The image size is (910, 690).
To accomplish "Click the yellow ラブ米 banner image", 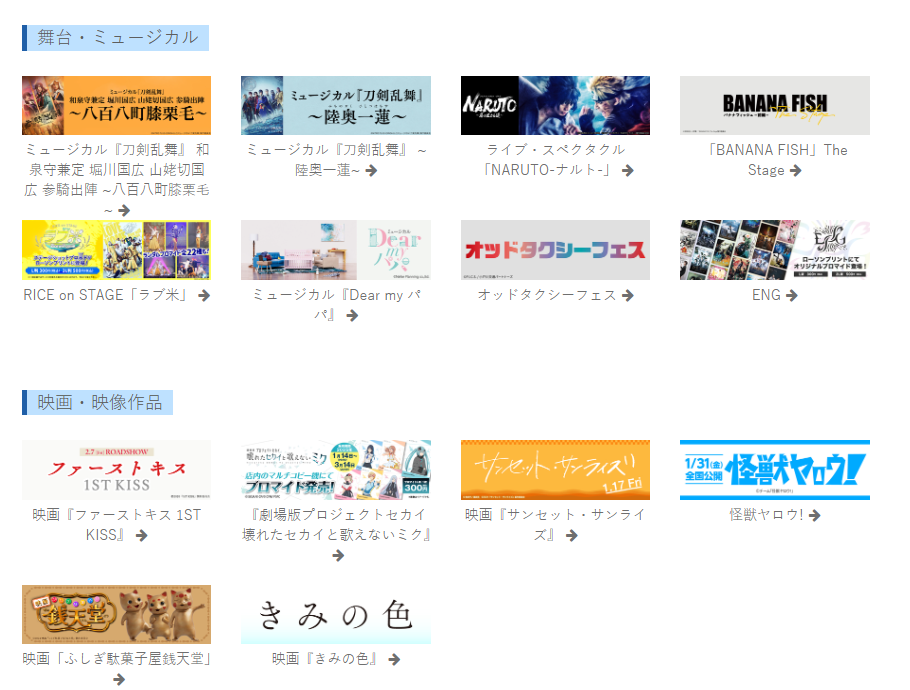I will click(117, 250).
